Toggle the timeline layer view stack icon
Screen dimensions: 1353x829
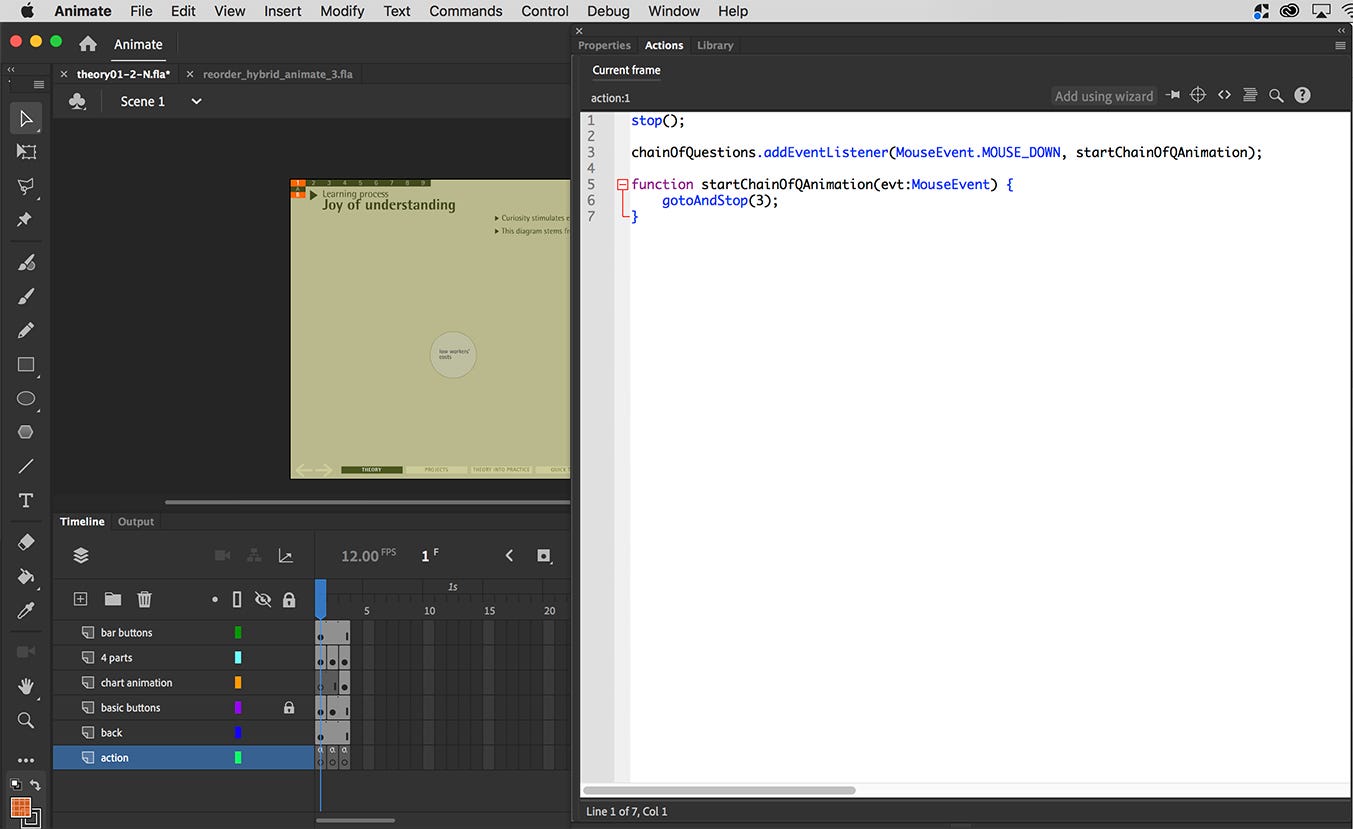tap(81, 556)
